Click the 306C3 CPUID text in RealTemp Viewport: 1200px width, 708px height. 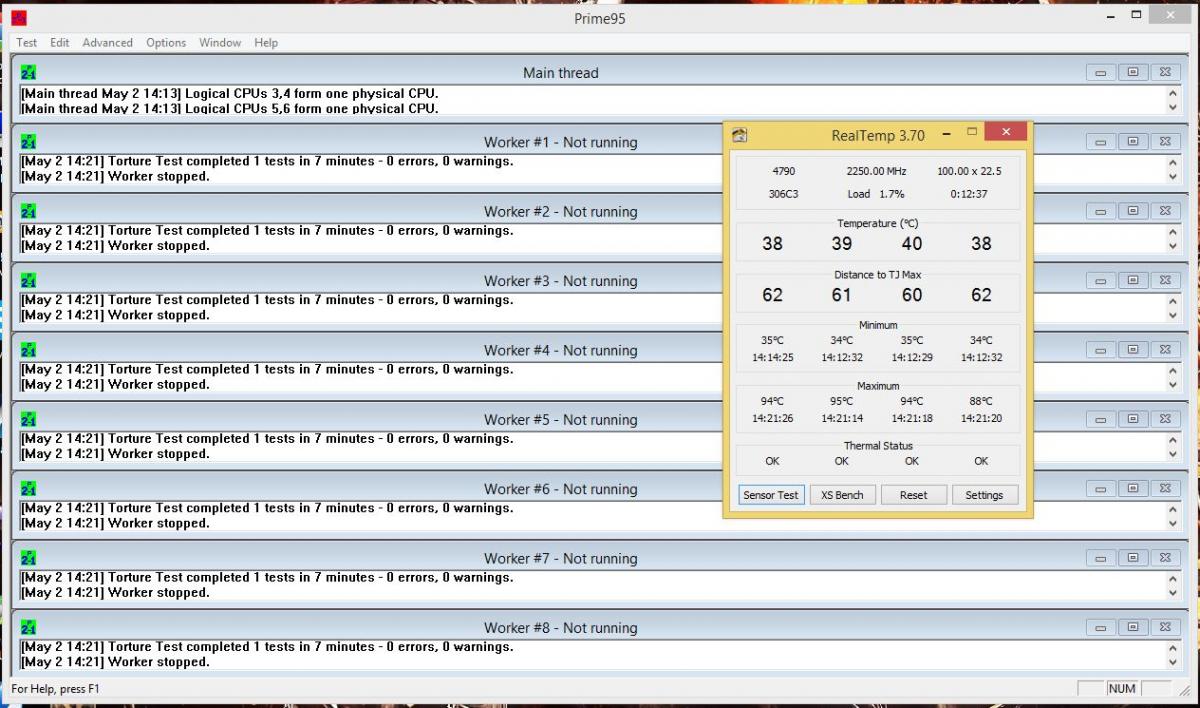(783, 194)
